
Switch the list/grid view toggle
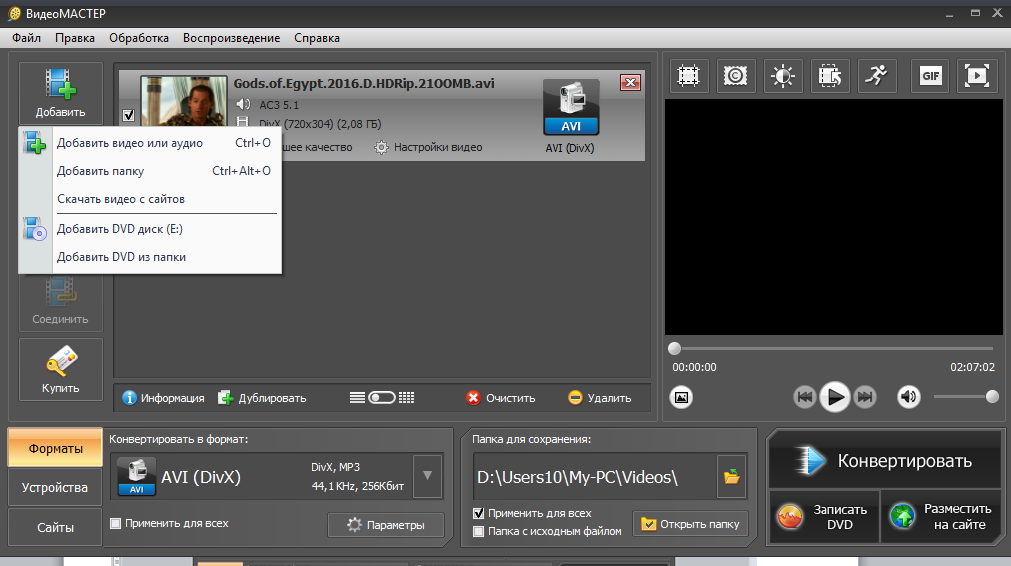(x=382, y=398)
